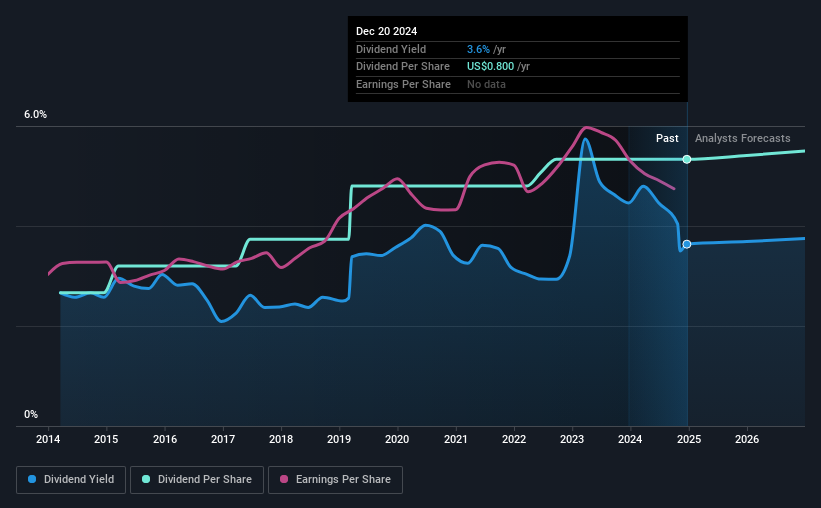Click the 2022 x-axis label

[514, 439]
